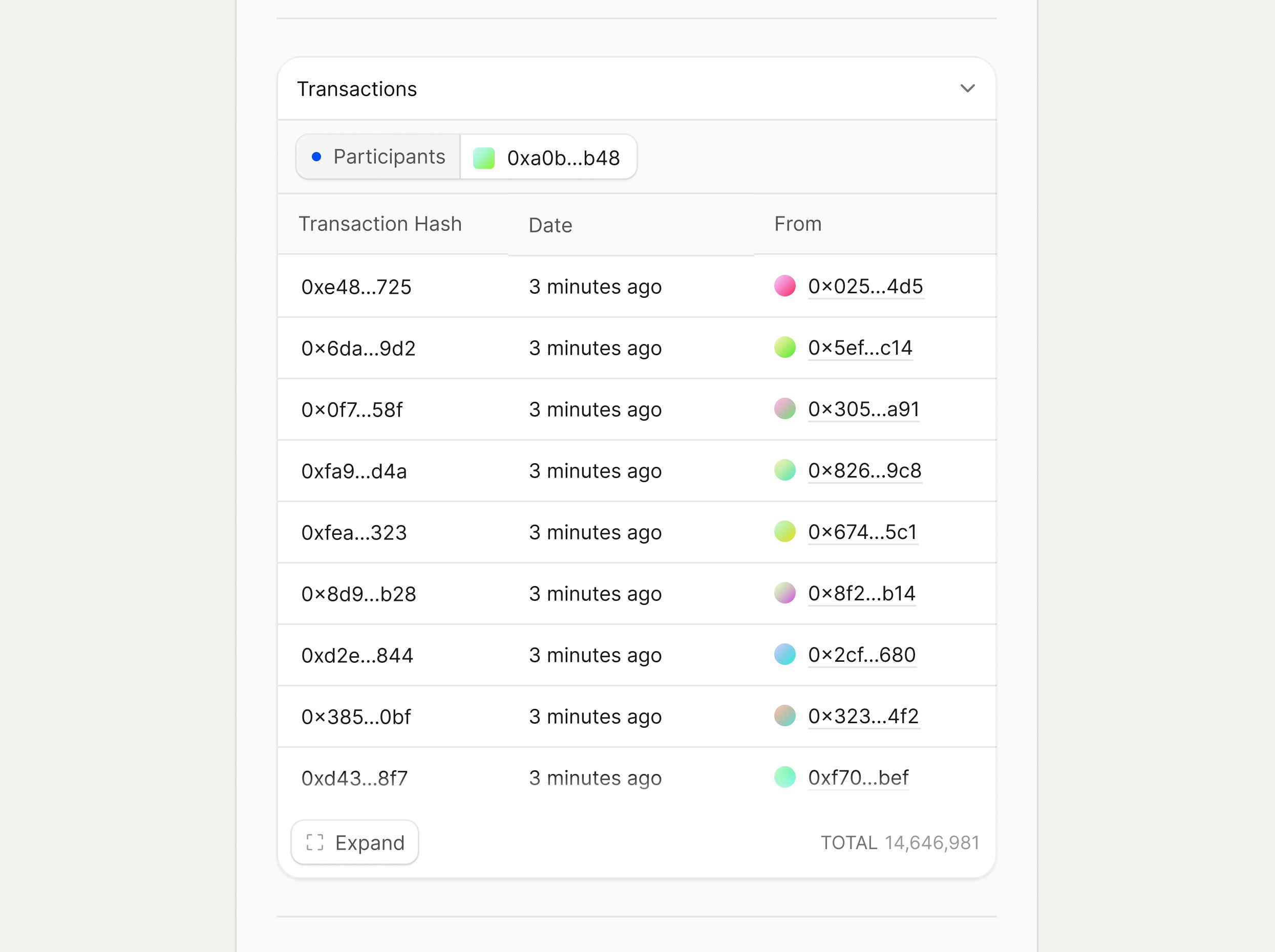1275x952 pixels.
Task: Open the Transaction Hash column header
Action: click(x=380, y=224)
